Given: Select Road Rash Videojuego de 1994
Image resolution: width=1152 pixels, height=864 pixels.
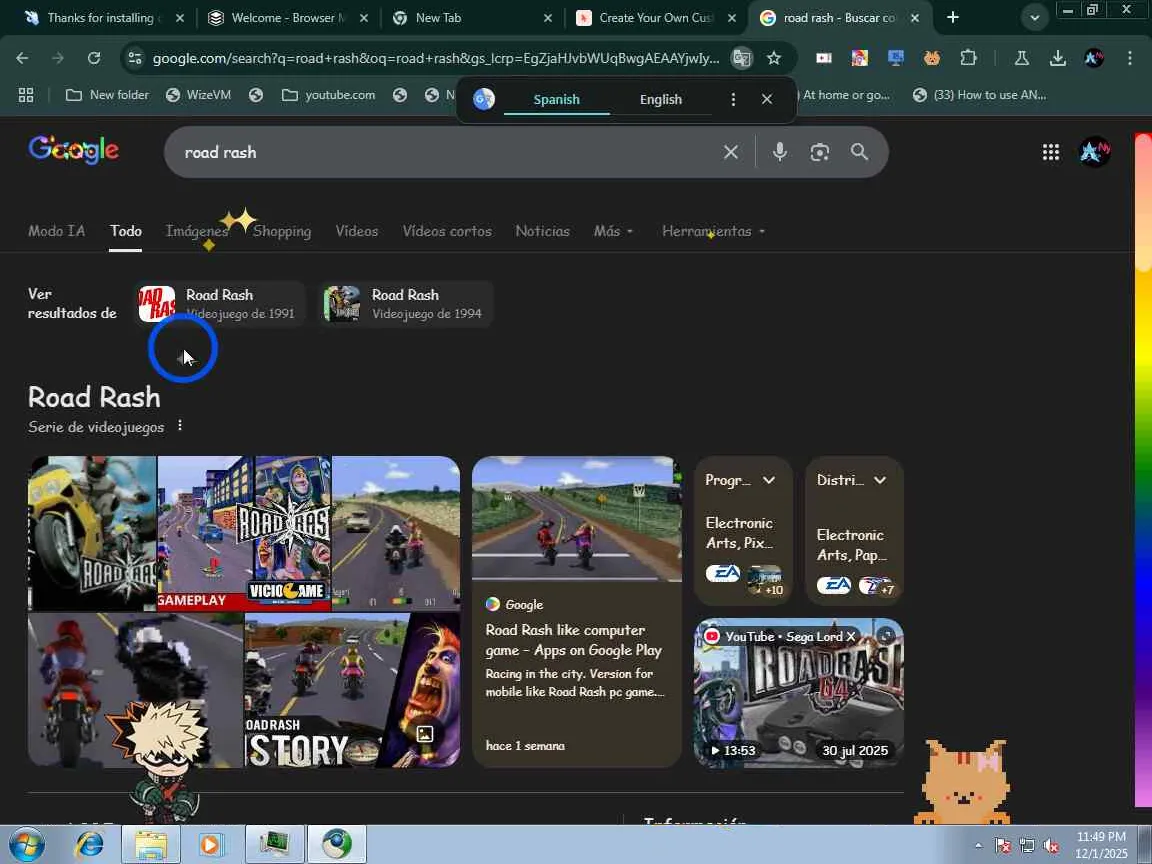Looking at the screenshot, I should [x=406, y=303].
